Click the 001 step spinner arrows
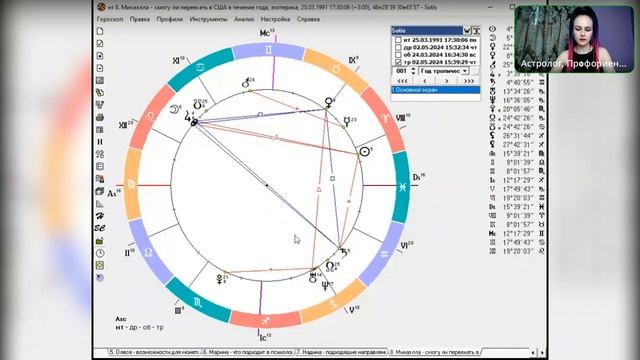This screenshot has width=640, height=360. coord(413,71)
